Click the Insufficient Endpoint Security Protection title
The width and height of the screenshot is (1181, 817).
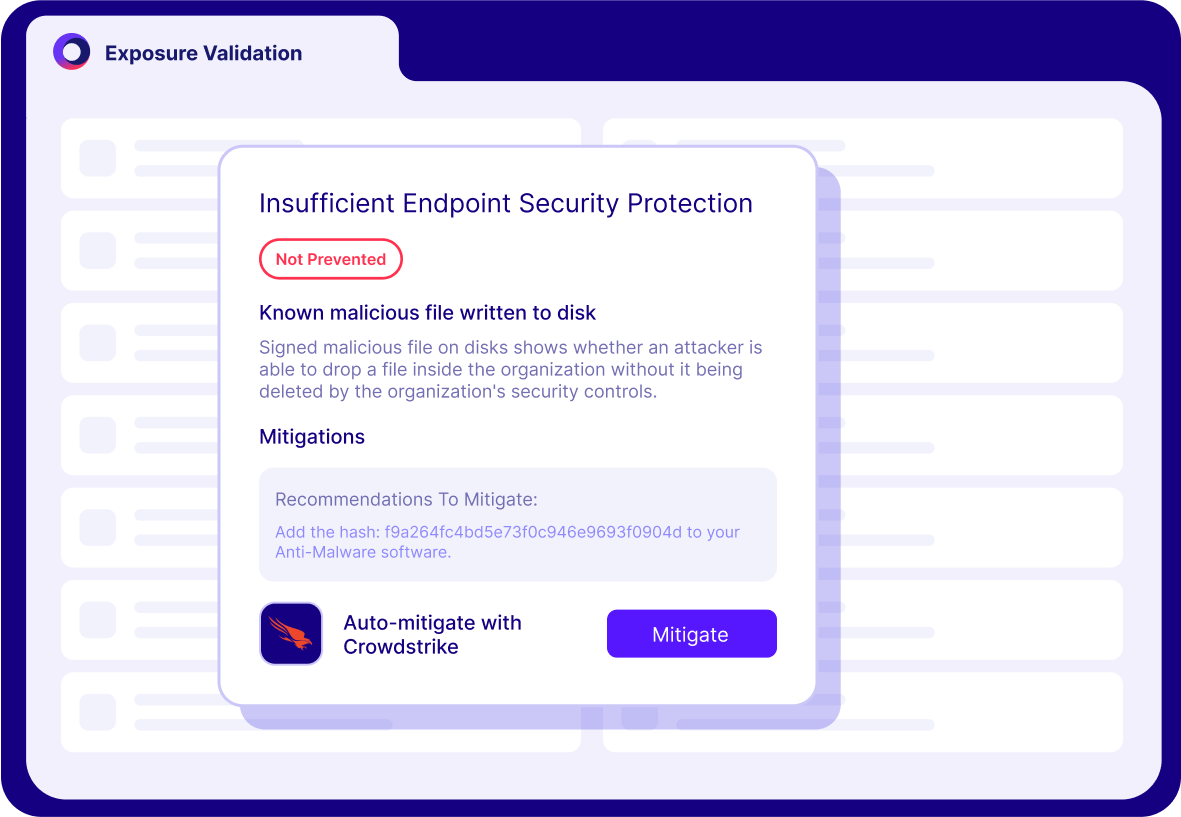pyautogui.click(x=505, y=203)
